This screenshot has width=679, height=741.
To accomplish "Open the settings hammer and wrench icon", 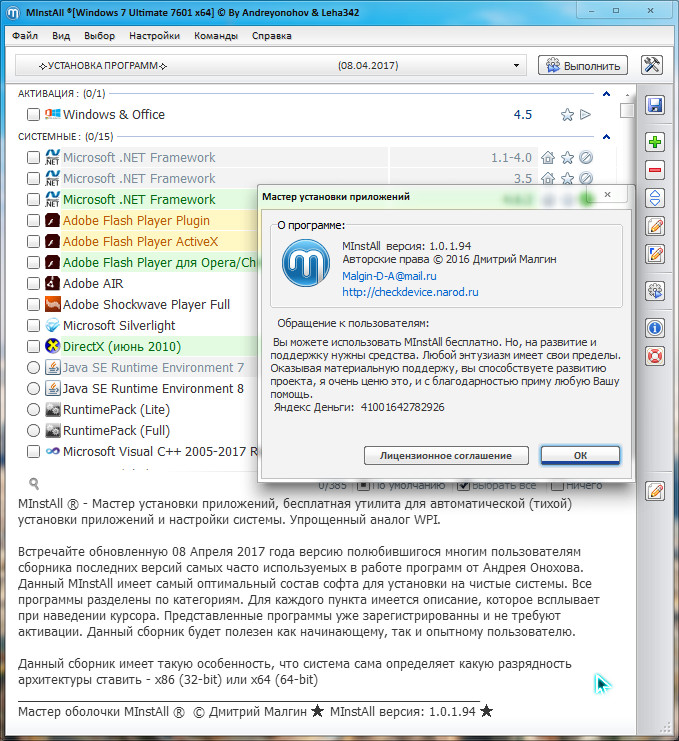I will (652, 65).
